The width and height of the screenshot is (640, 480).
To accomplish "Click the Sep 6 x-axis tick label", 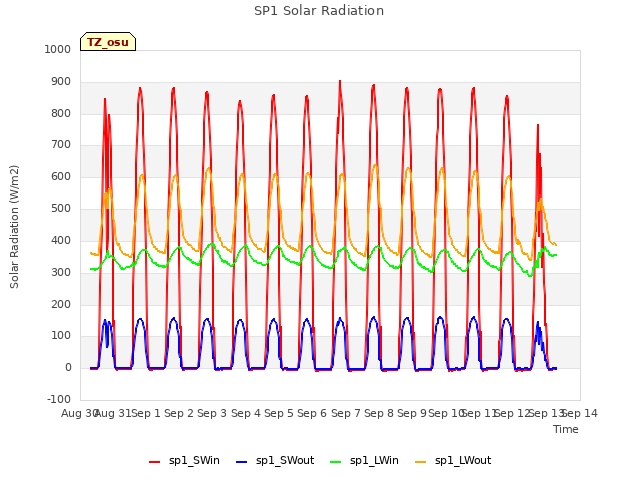I will pyautogui.click(x=312, y=413).
